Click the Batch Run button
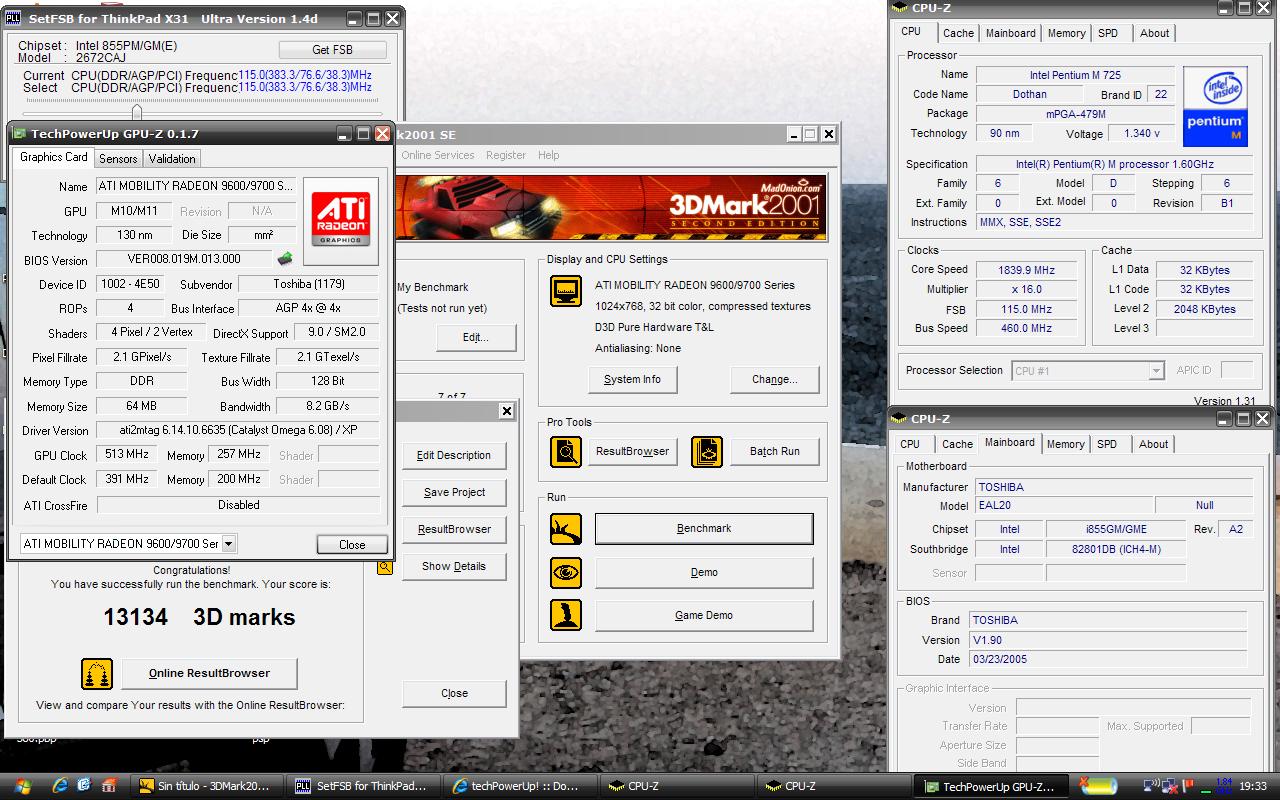 (x=775, y=452)
